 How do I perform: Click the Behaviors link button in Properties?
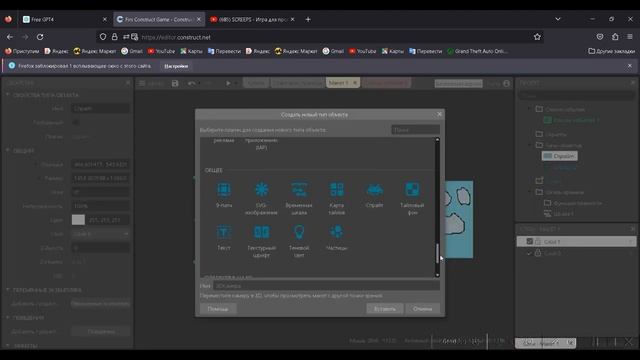(x=101, y=331)
